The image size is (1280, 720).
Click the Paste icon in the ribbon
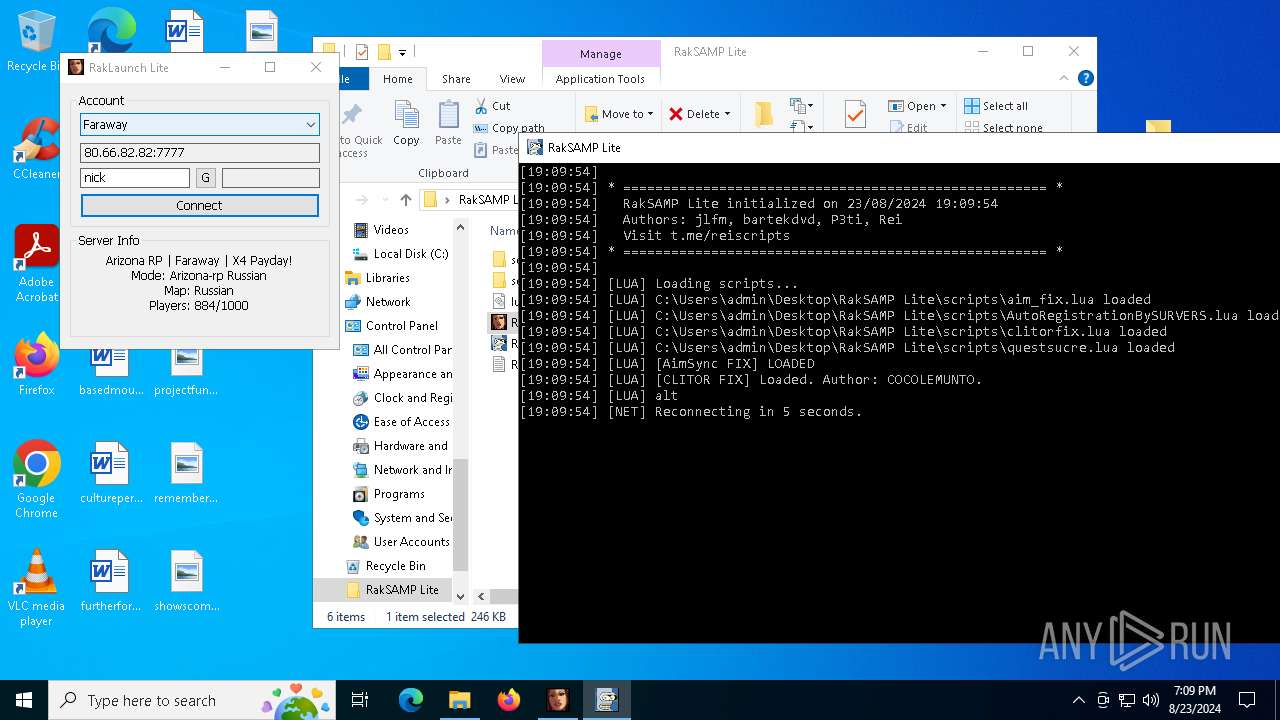pyautogui.click(x=448, y=123)
